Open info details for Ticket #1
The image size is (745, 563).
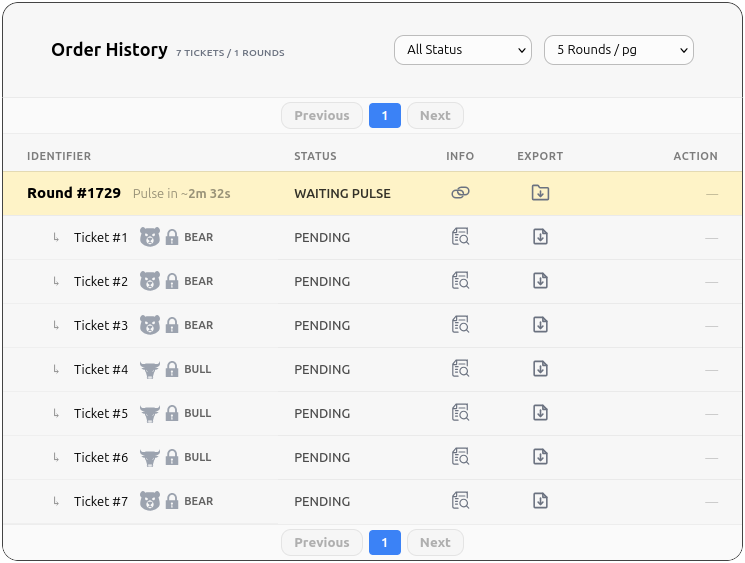[x=460, y=237]
